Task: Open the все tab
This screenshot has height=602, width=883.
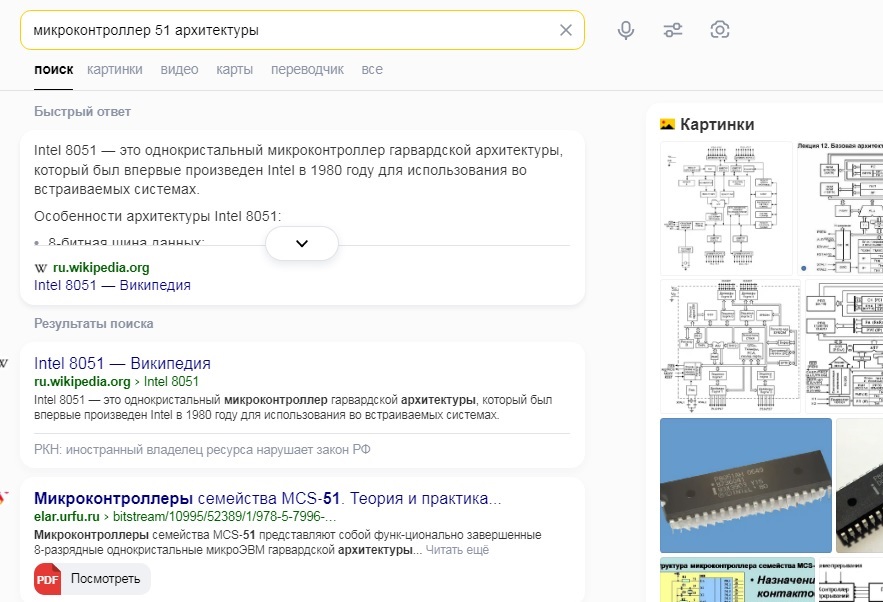Action: pos(372,69)
